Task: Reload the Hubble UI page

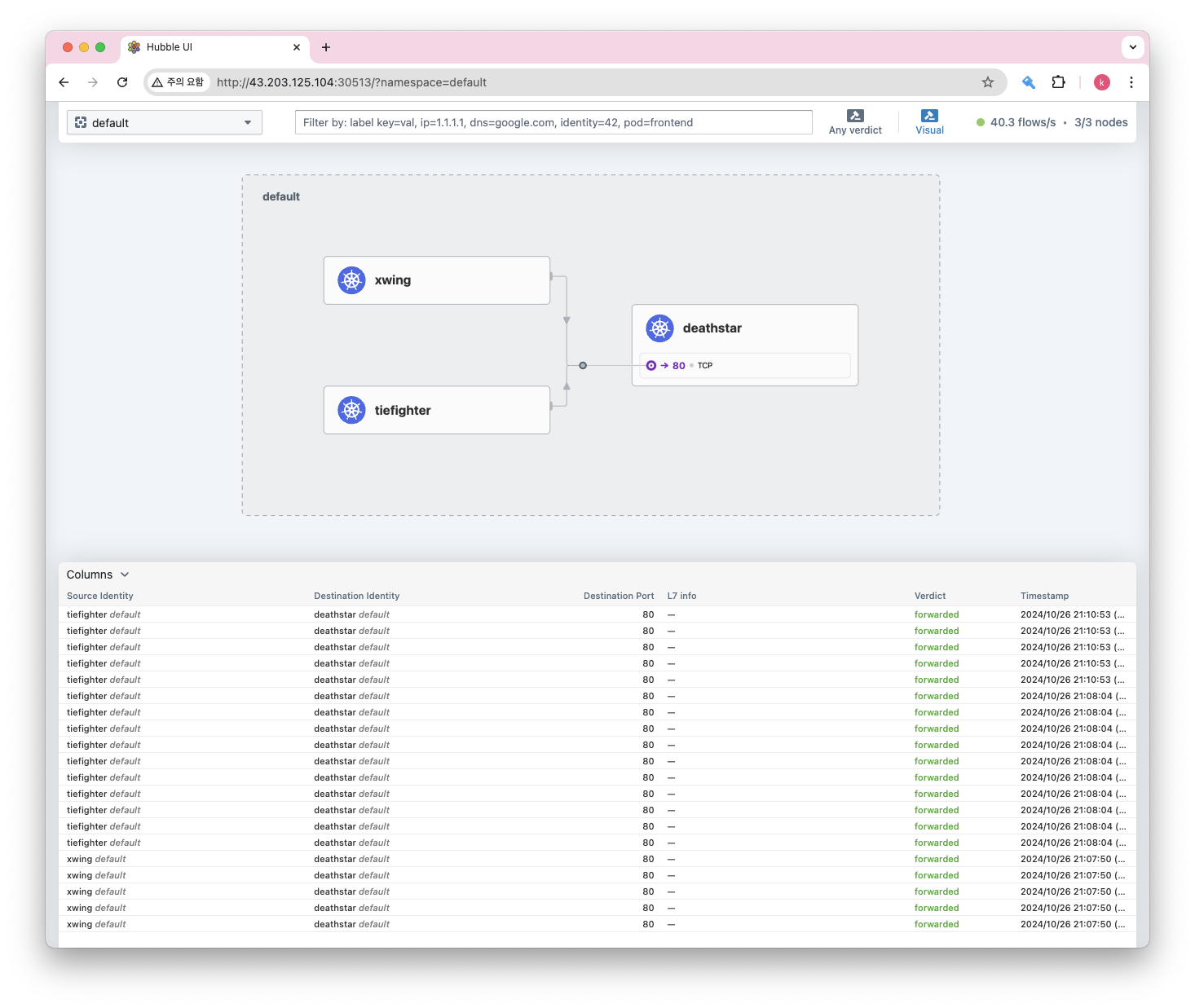Action: pyautogui.click(x=122, y=82)
